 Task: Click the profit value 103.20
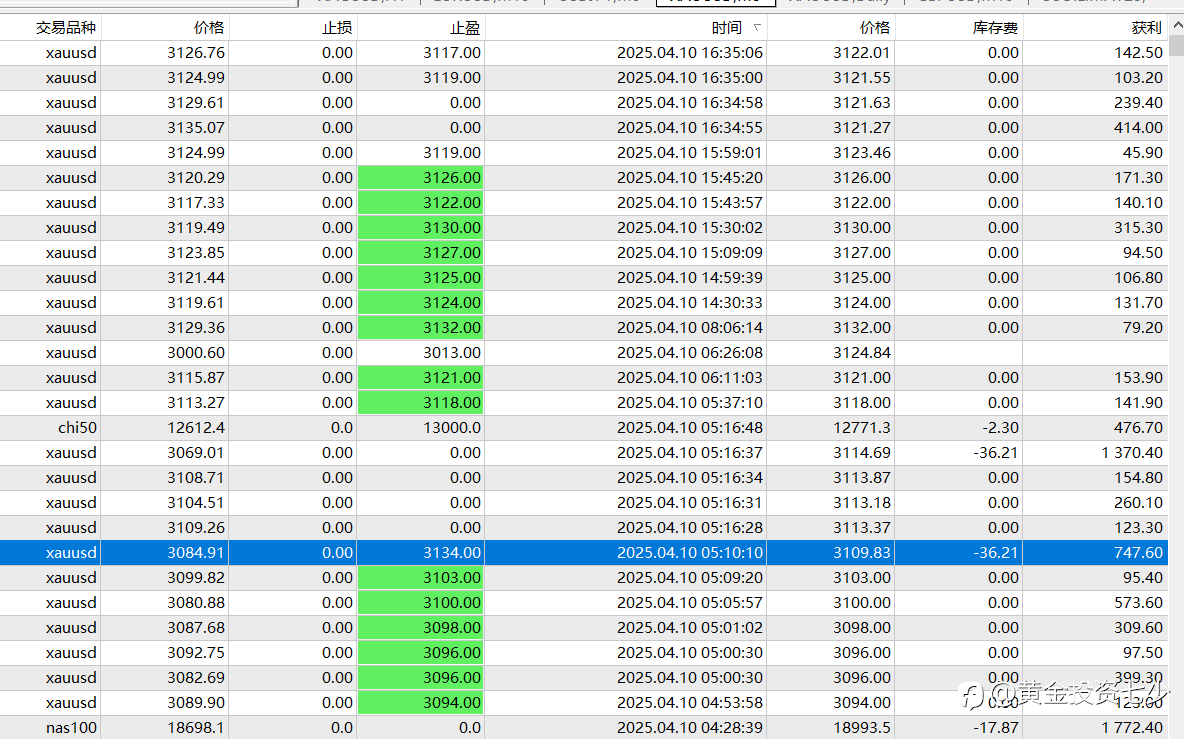point(1139,78)
